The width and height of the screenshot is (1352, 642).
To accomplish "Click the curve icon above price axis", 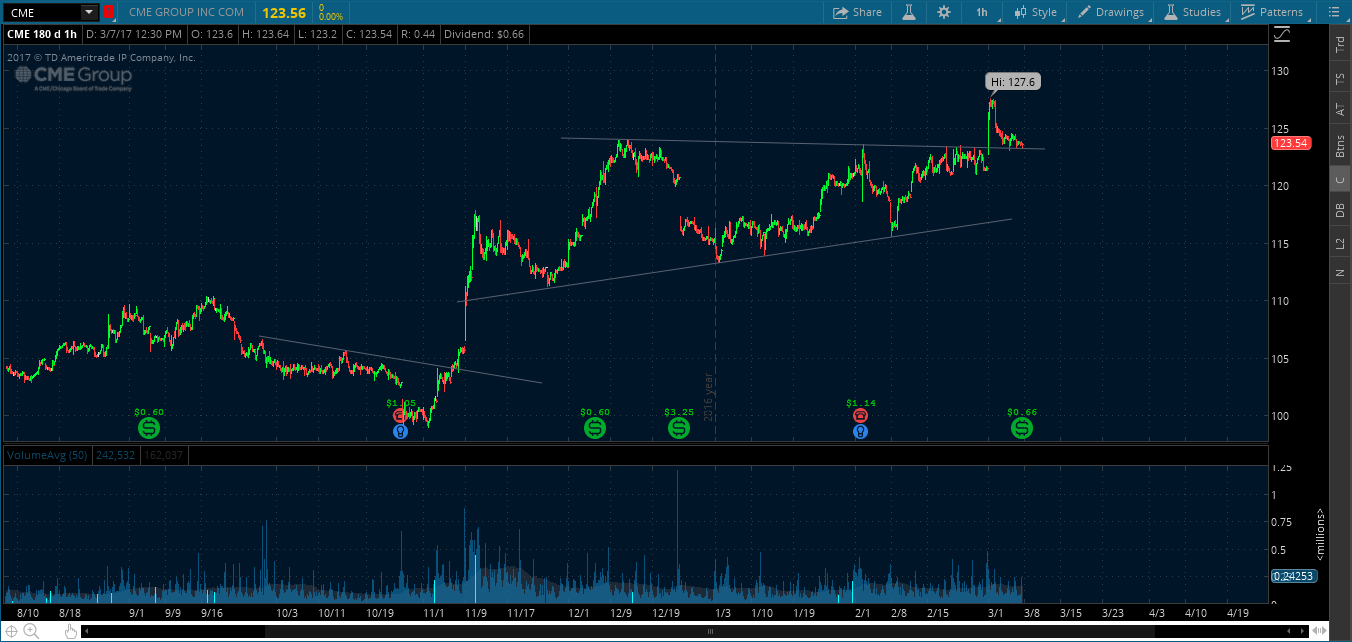I will 1283,35.
